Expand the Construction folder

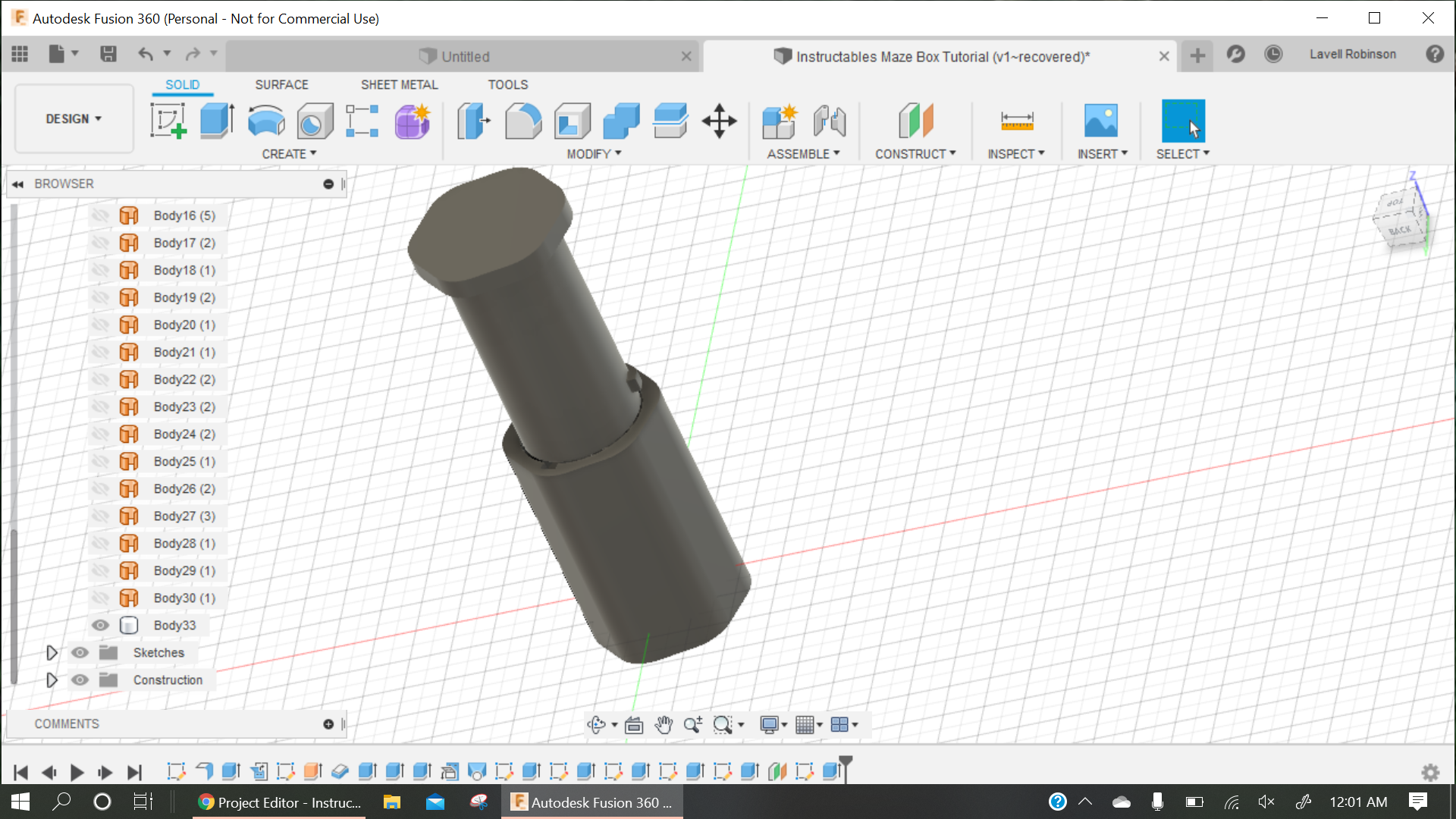click(x=52, y=680)
